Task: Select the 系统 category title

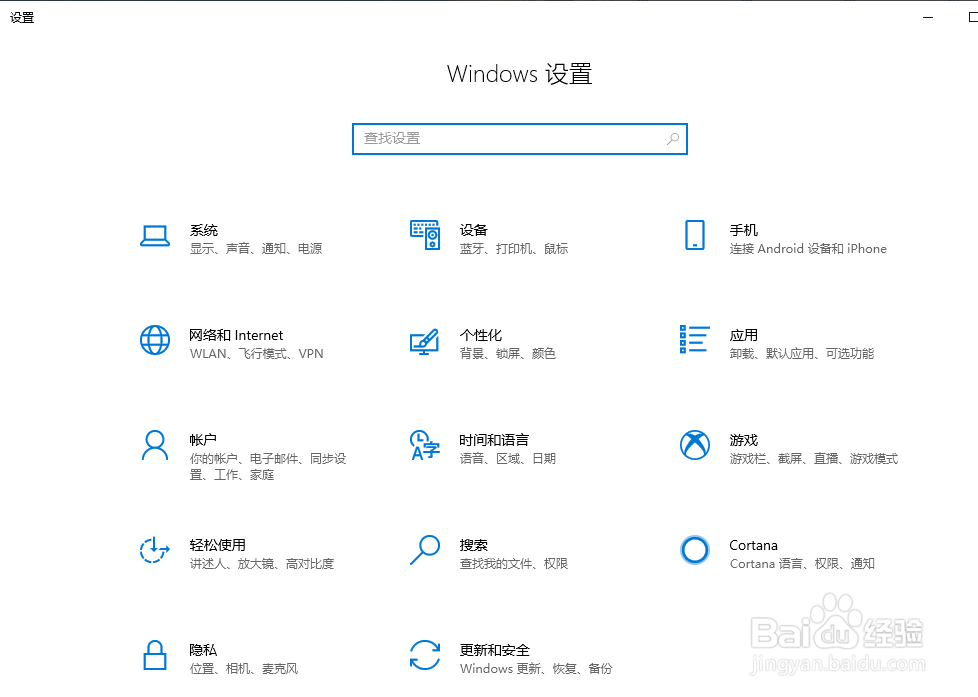Action: point(204,230)
